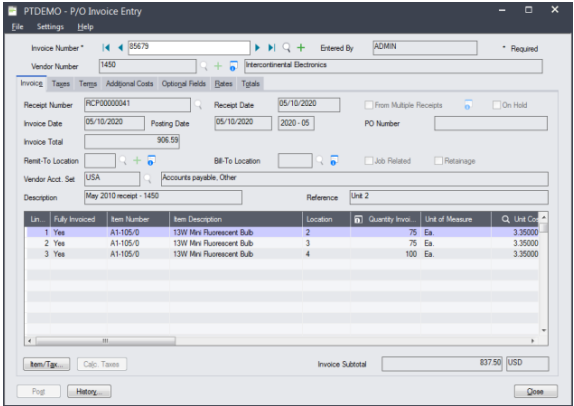
Task: Click grid scroll left arrow
Action: click(x=30, y=341)
